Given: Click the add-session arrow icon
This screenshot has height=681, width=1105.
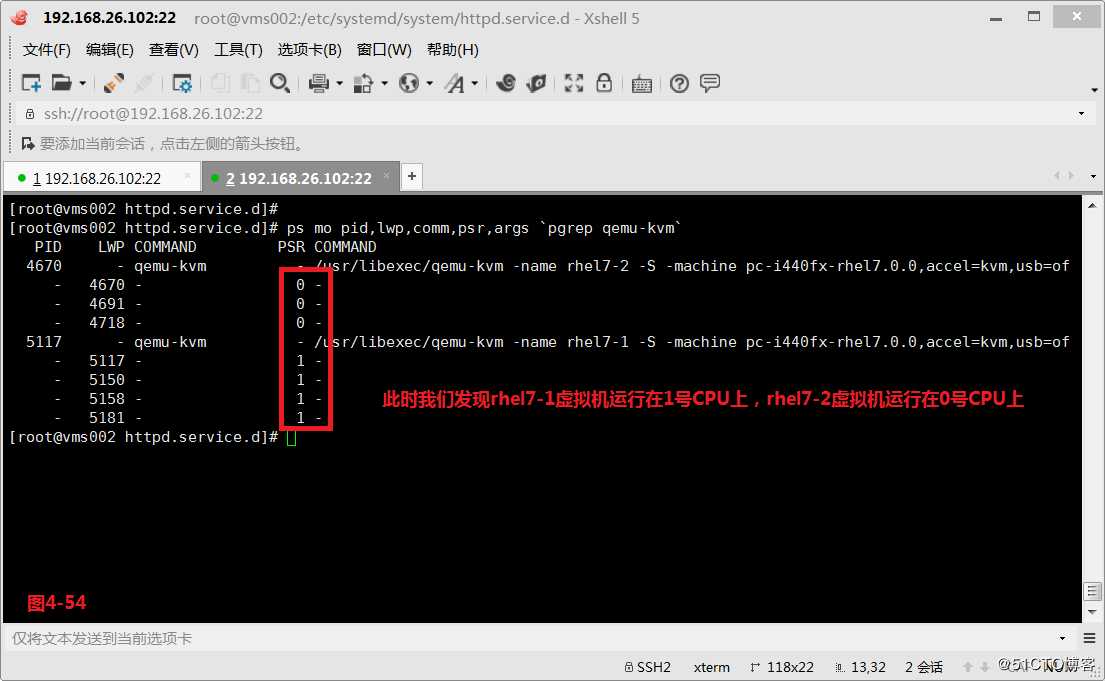Looking at the screenshot, I should 27,144.
